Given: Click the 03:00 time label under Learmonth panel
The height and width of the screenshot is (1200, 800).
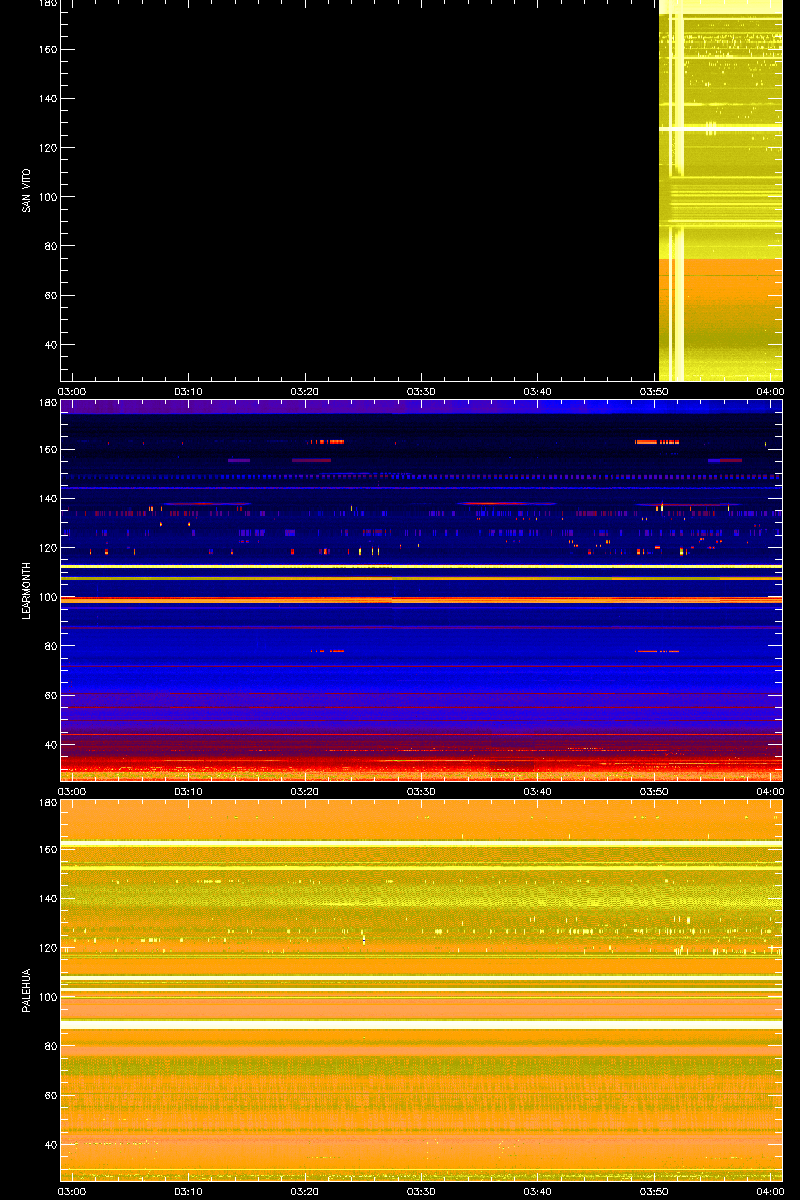Looking at the screenshot, I should click(x=72, y=792).
